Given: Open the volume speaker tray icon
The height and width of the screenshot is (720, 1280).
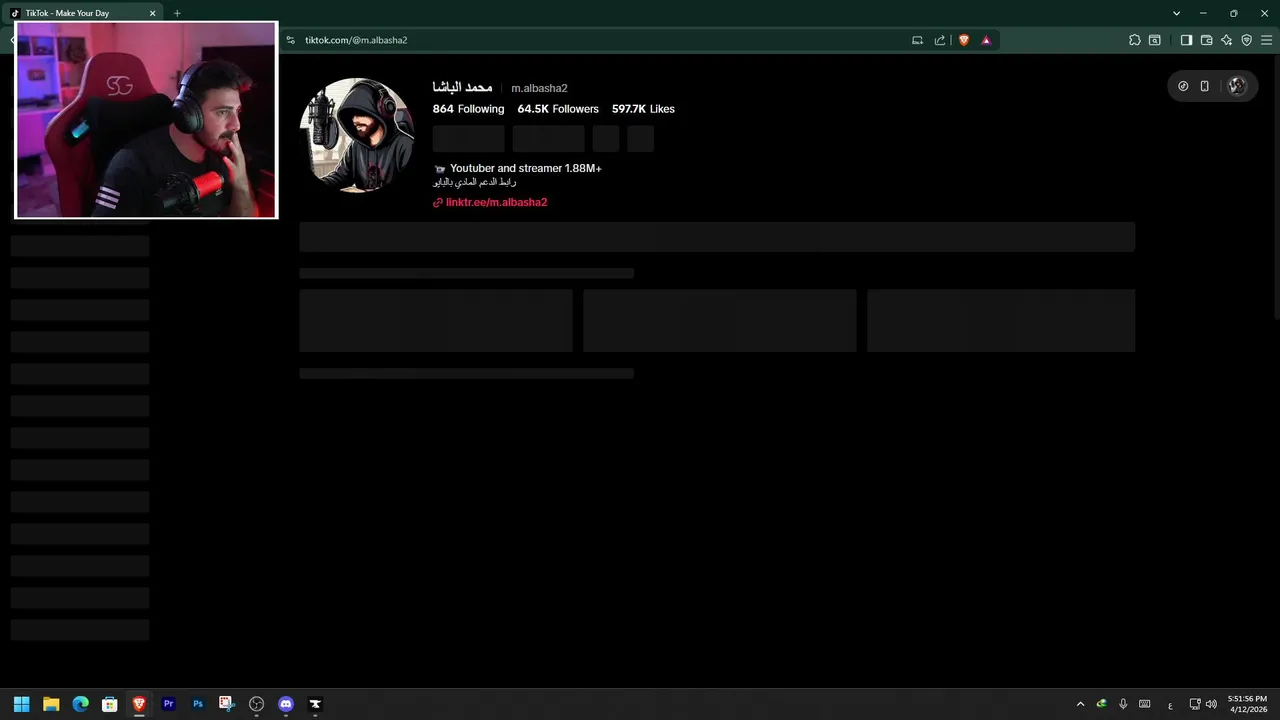Looking at the screenshot, I should pyautogui.click(x=1212, y=704).
